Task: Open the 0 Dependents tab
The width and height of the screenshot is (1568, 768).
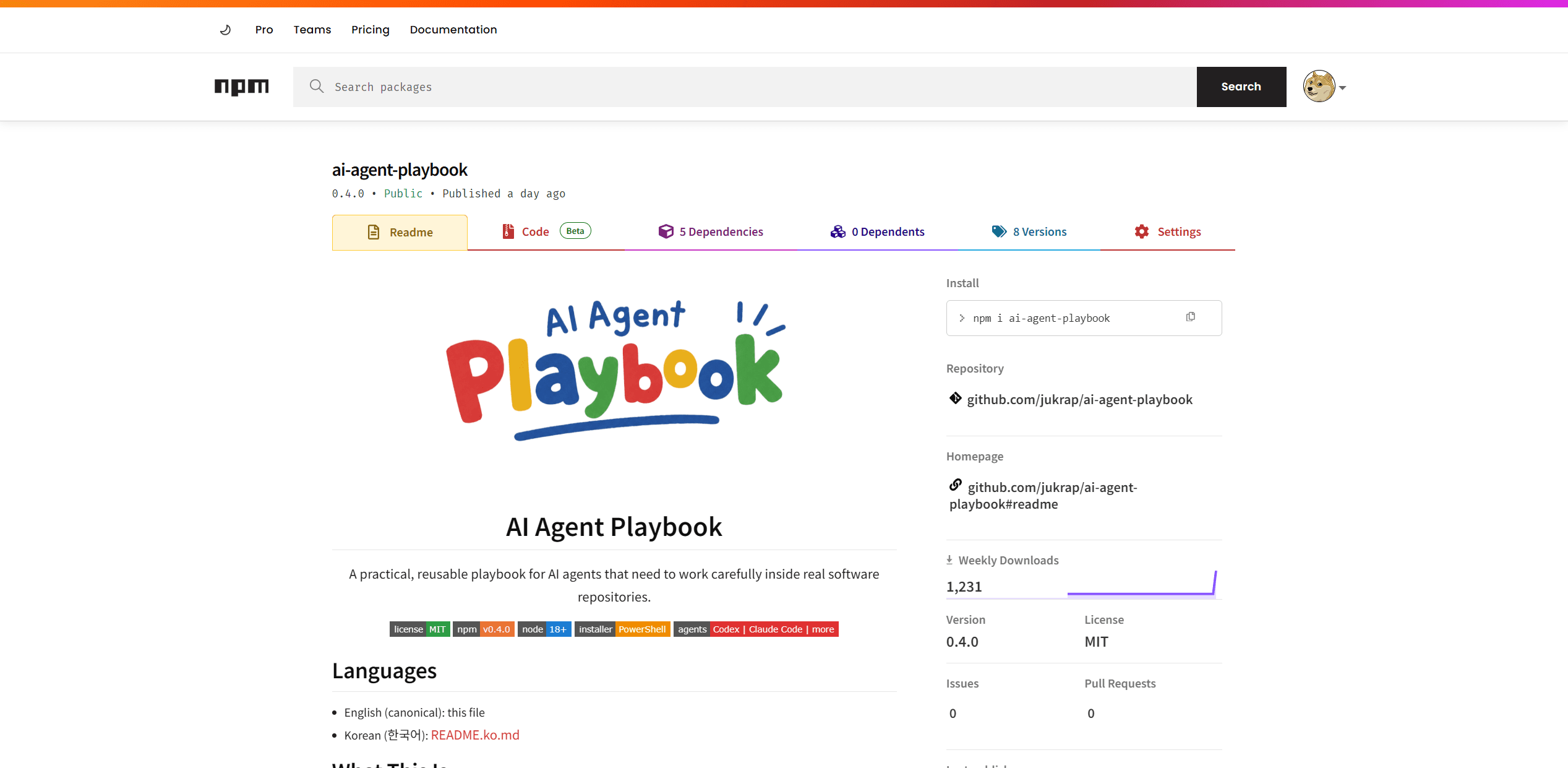Action: tap(877, 232)
